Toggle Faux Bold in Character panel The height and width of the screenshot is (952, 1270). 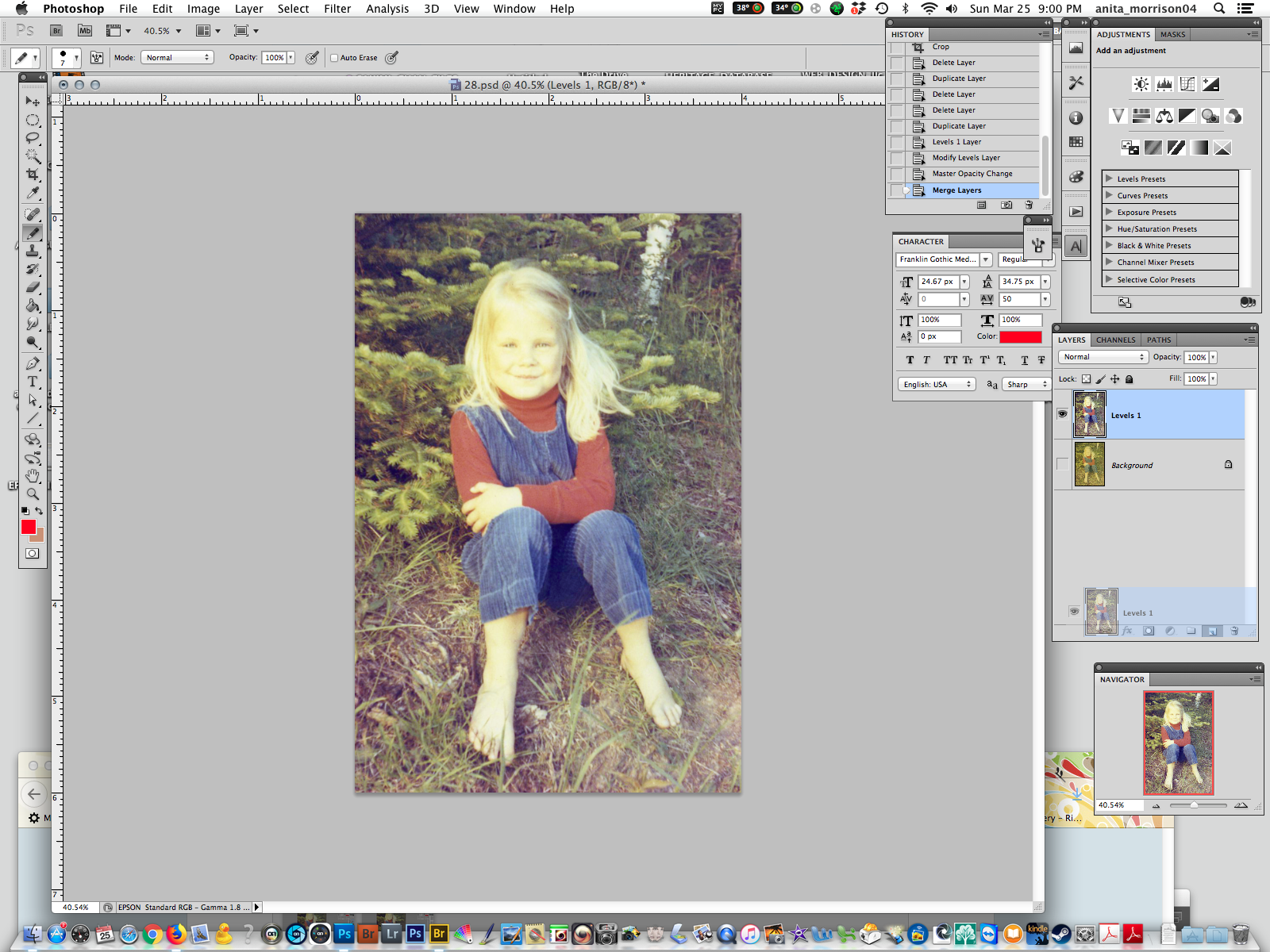(910, 360)
